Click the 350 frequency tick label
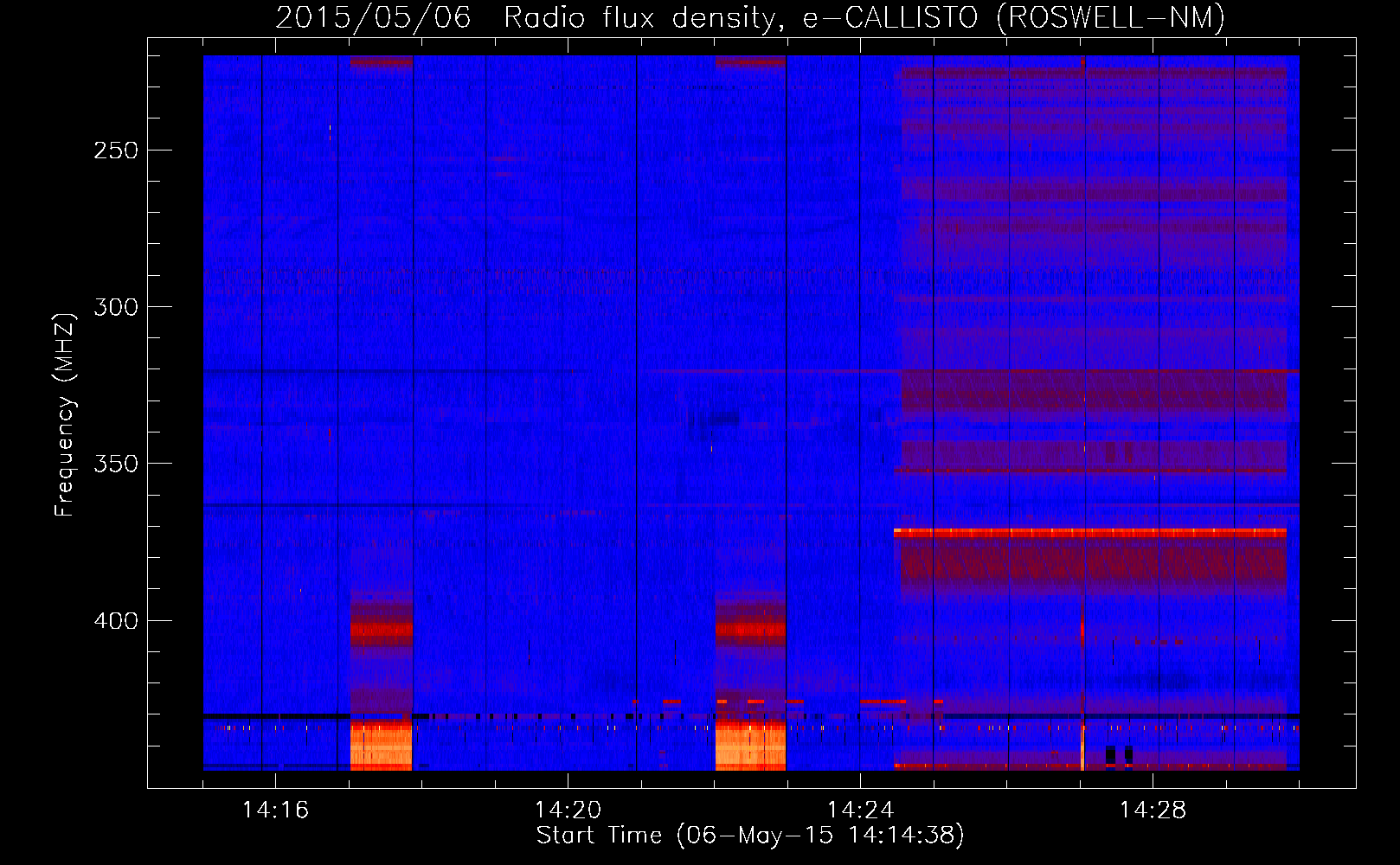 (x=116, y=464)
